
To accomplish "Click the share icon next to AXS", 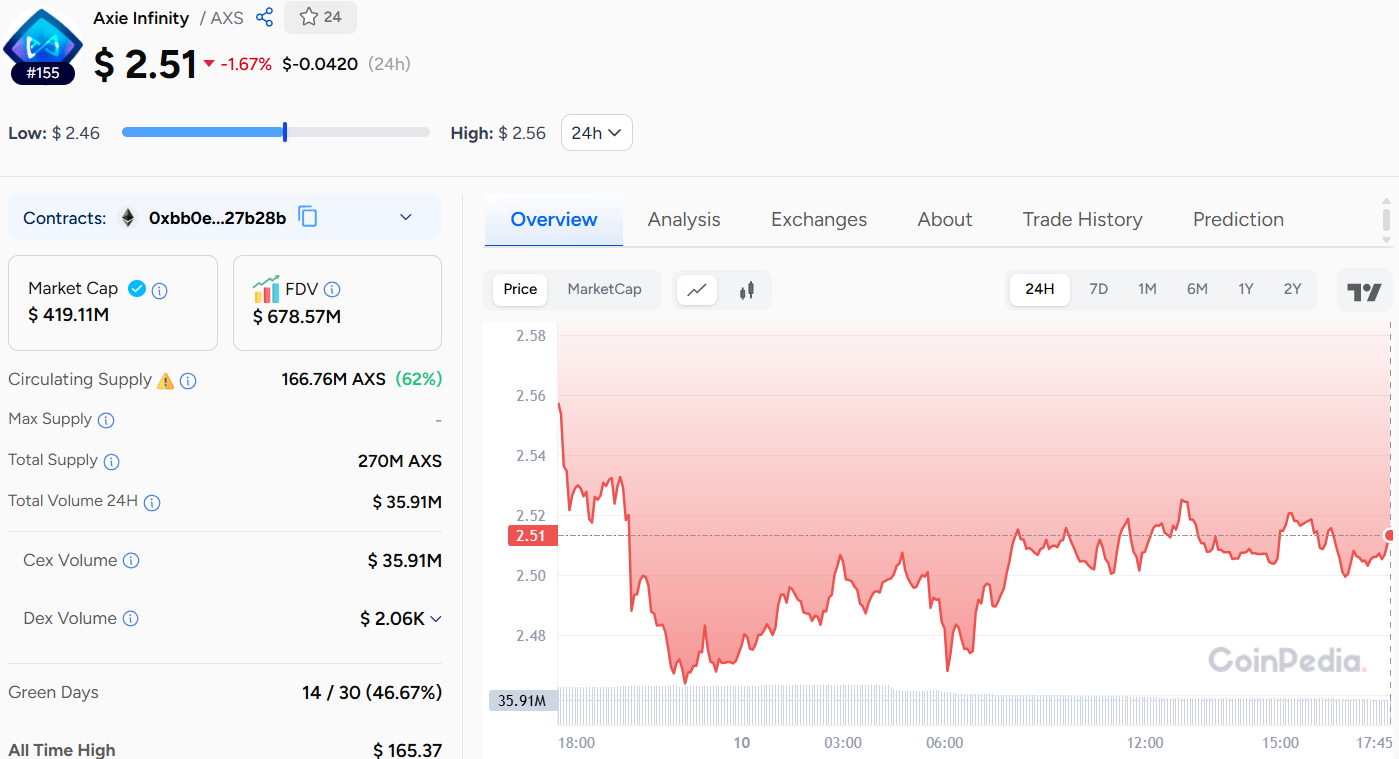I will [x=265, y=17].
